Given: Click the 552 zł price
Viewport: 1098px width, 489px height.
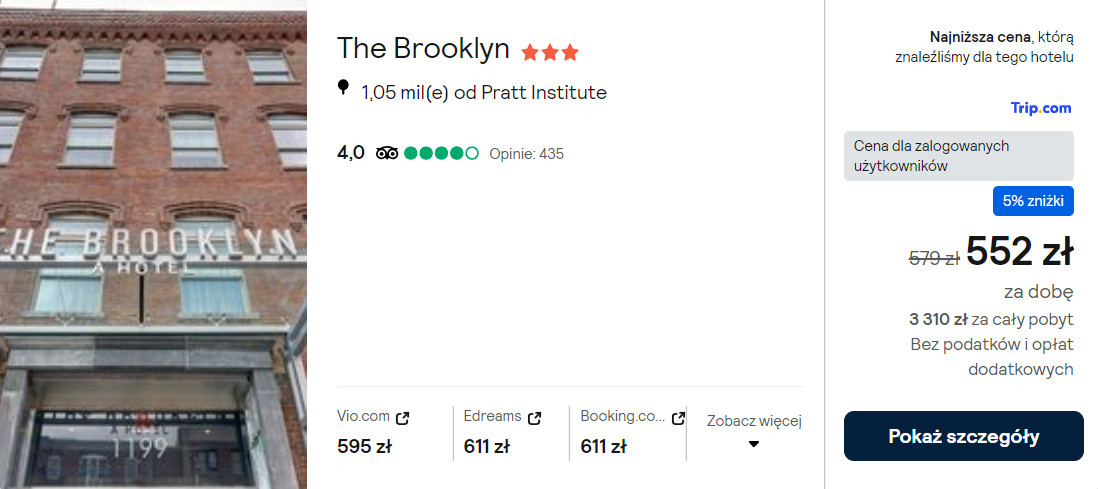Looking at the screenshot, I should [1019, 253].
